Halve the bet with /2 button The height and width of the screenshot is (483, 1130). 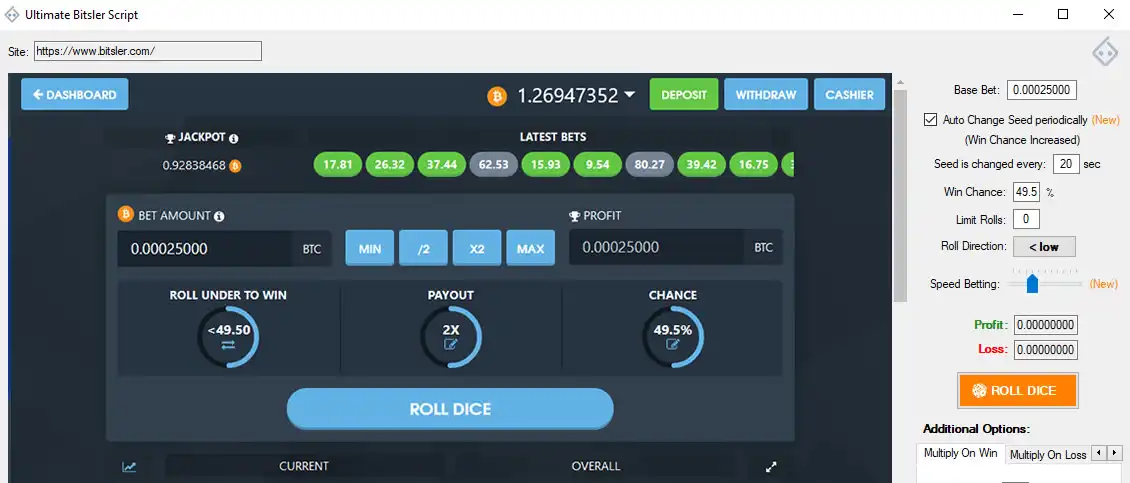pos(424,249)
